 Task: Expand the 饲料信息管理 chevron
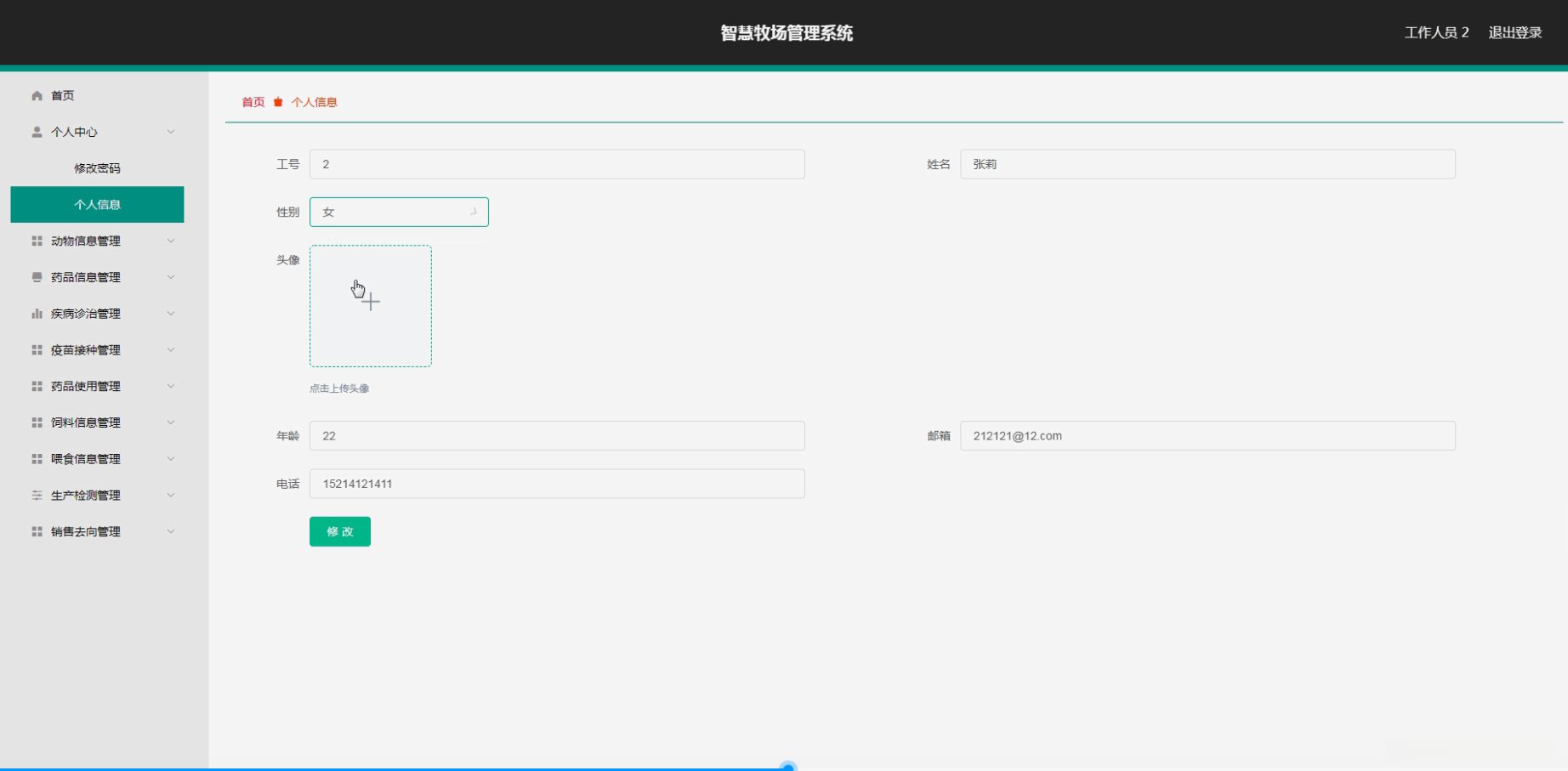[171, 422]
